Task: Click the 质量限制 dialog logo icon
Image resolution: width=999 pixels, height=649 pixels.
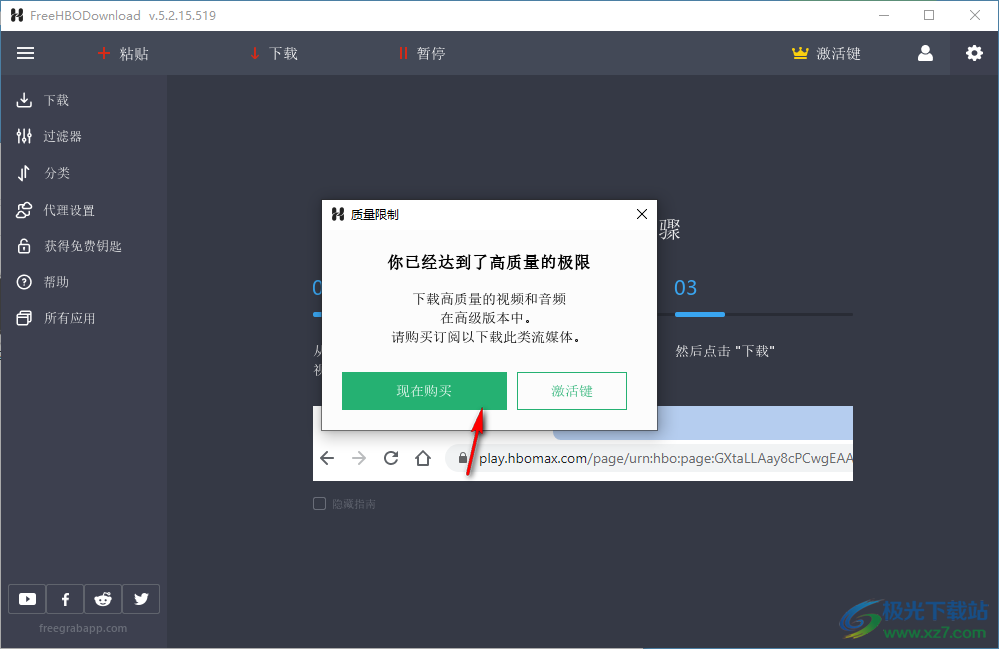Action: (x=338, y=215)
